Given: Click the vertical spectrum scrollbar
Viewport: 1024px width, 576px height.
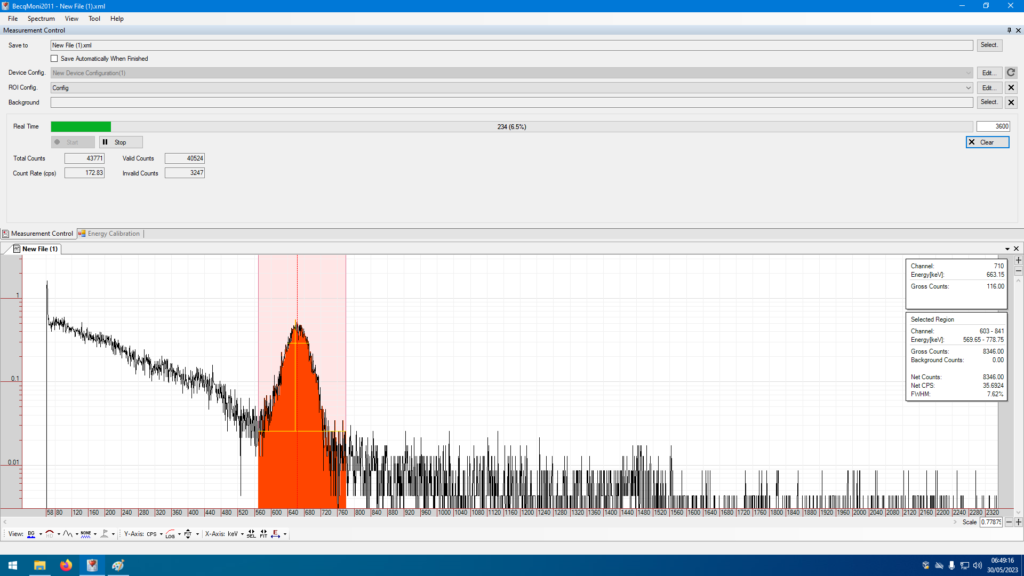Looking at the screenshot, I should 1018,395.
